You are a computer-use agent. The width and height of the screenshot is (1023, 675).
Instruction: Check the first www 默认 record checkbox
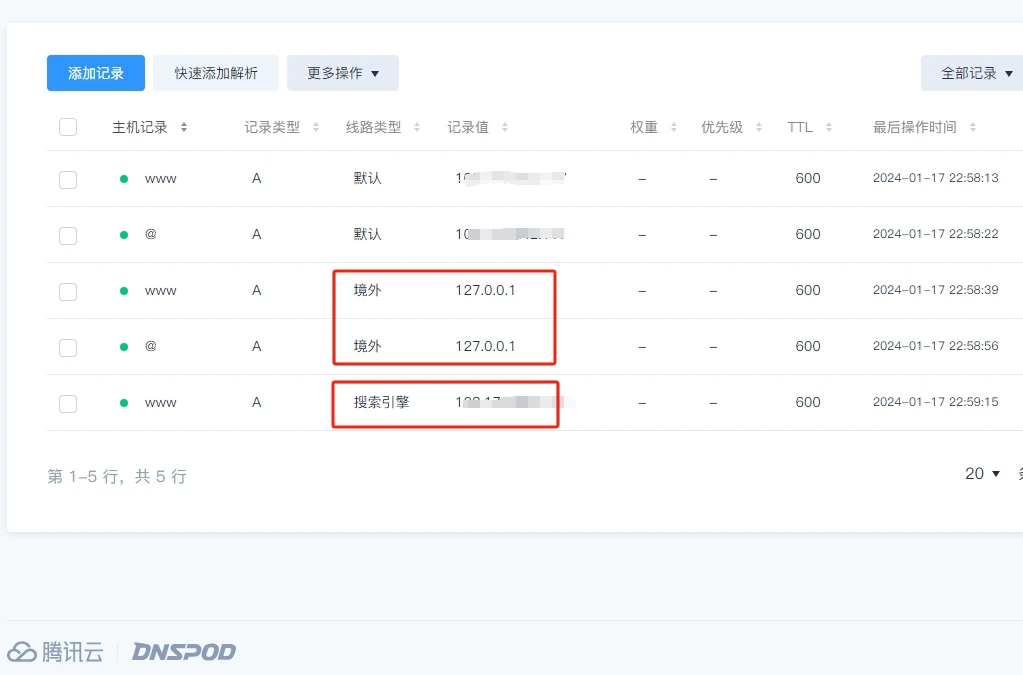[x=68, y=179]
